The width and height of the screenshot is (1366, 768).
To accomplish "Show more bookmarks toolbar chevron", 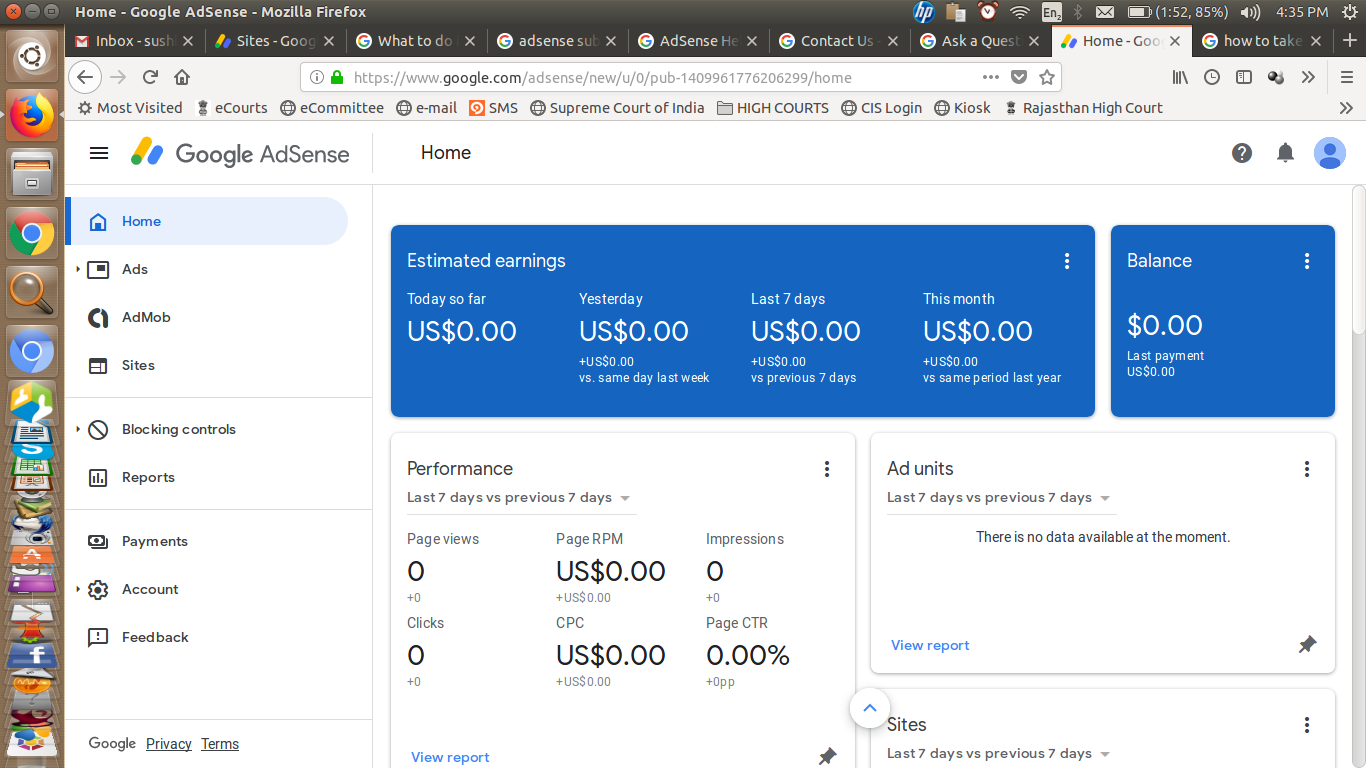I will click(x=1346, y=108).
